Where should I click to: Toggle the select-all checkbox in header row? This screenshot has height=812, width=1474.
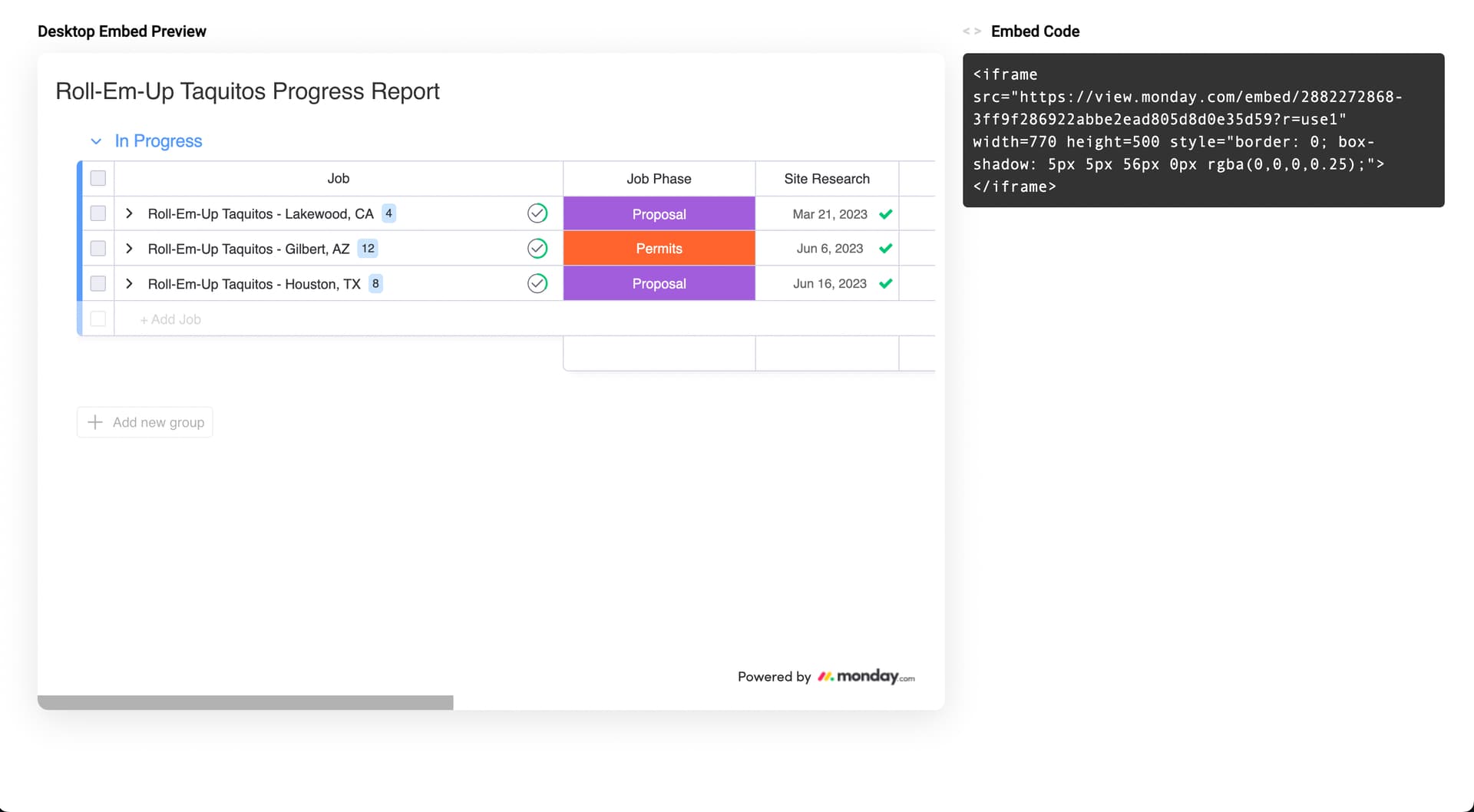pyautogui.click(x=98, y=179)
